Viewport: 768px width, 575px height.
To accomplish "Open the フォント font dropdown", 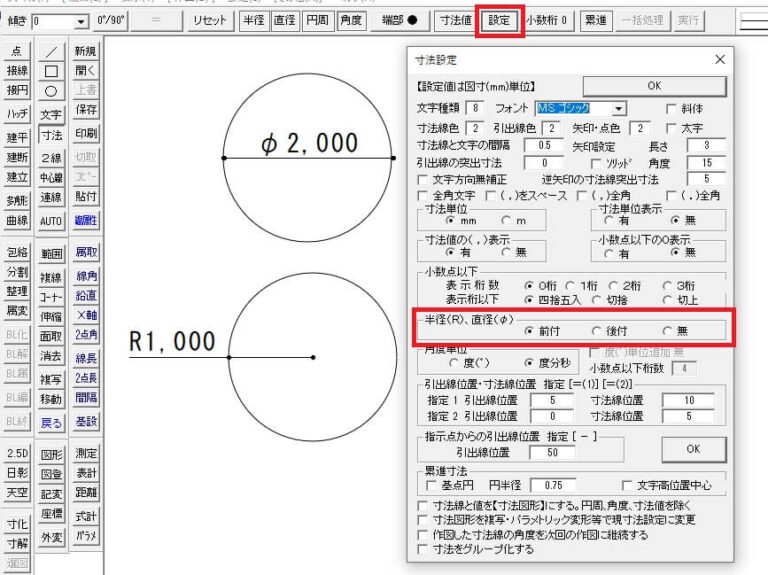I will [620, 109].
